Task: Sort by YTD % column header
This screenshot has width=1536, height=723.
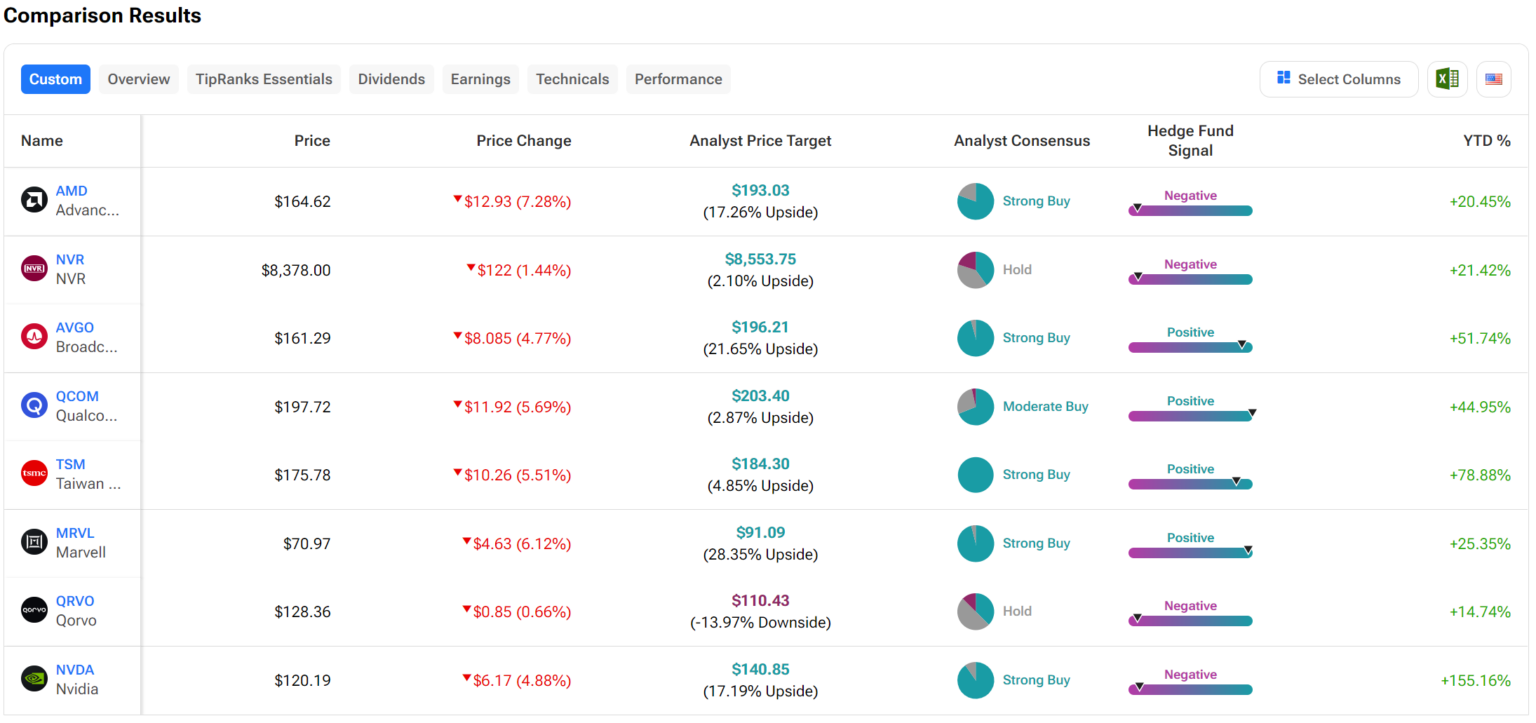Action: coord(1486,141)
